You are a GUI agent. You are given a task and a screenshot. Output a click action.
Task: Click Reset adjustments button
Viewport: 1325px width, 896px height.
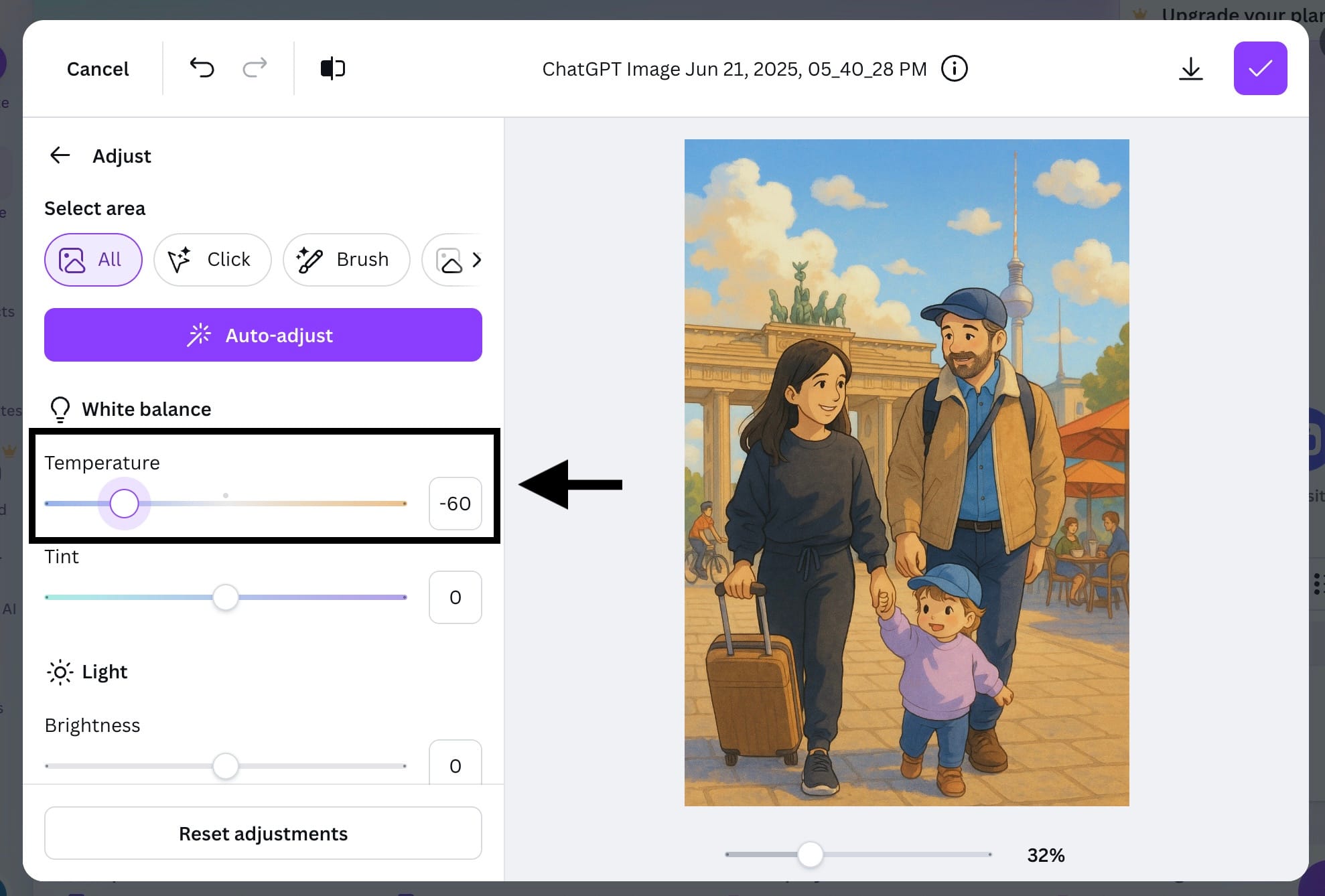[263, 833]
